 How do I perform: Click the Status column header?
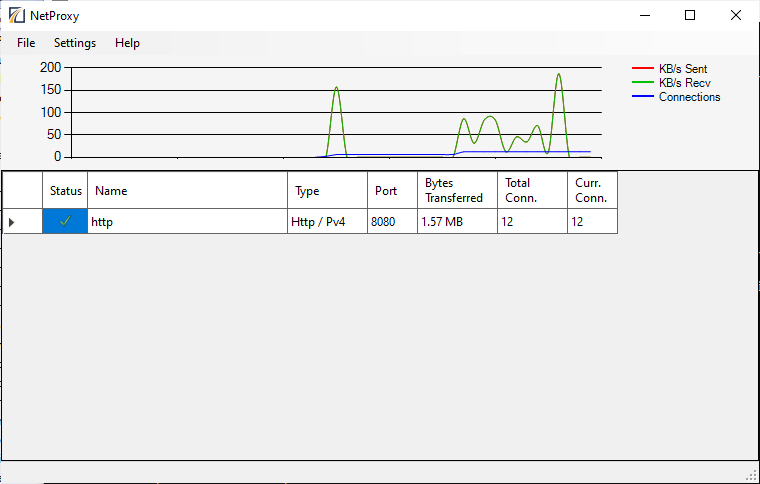[x=65, y=190]
